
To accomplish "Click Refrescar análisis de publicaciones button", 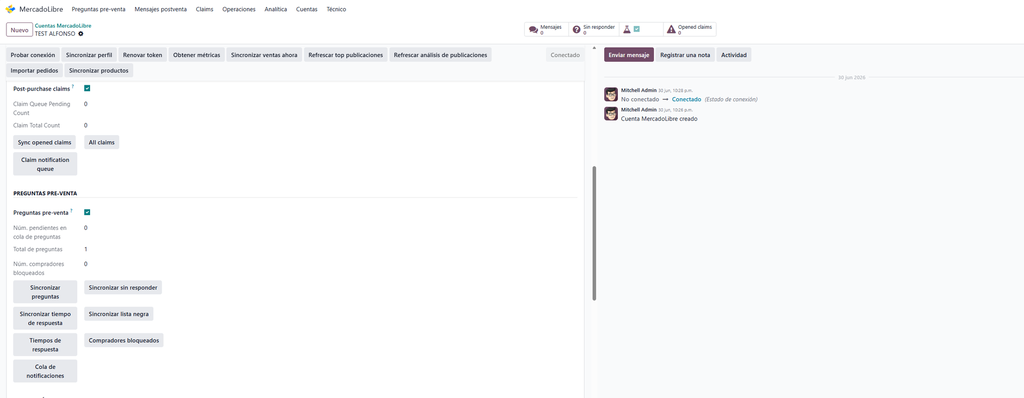I will click(440, 55).
